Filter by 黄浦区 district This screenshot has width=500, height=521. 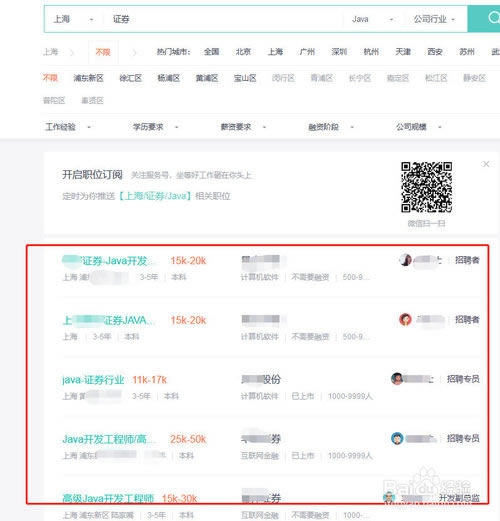click(x=207, y=78)
